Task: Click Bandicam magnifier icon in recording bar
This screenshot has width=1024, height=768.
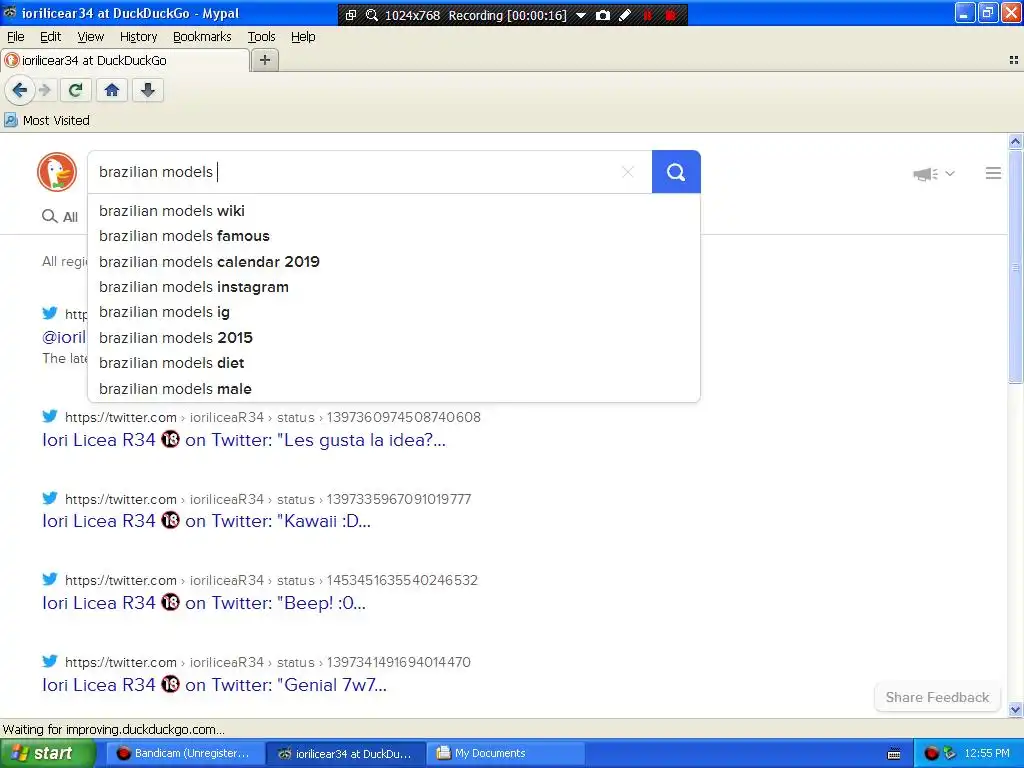Action: (372, 15)
